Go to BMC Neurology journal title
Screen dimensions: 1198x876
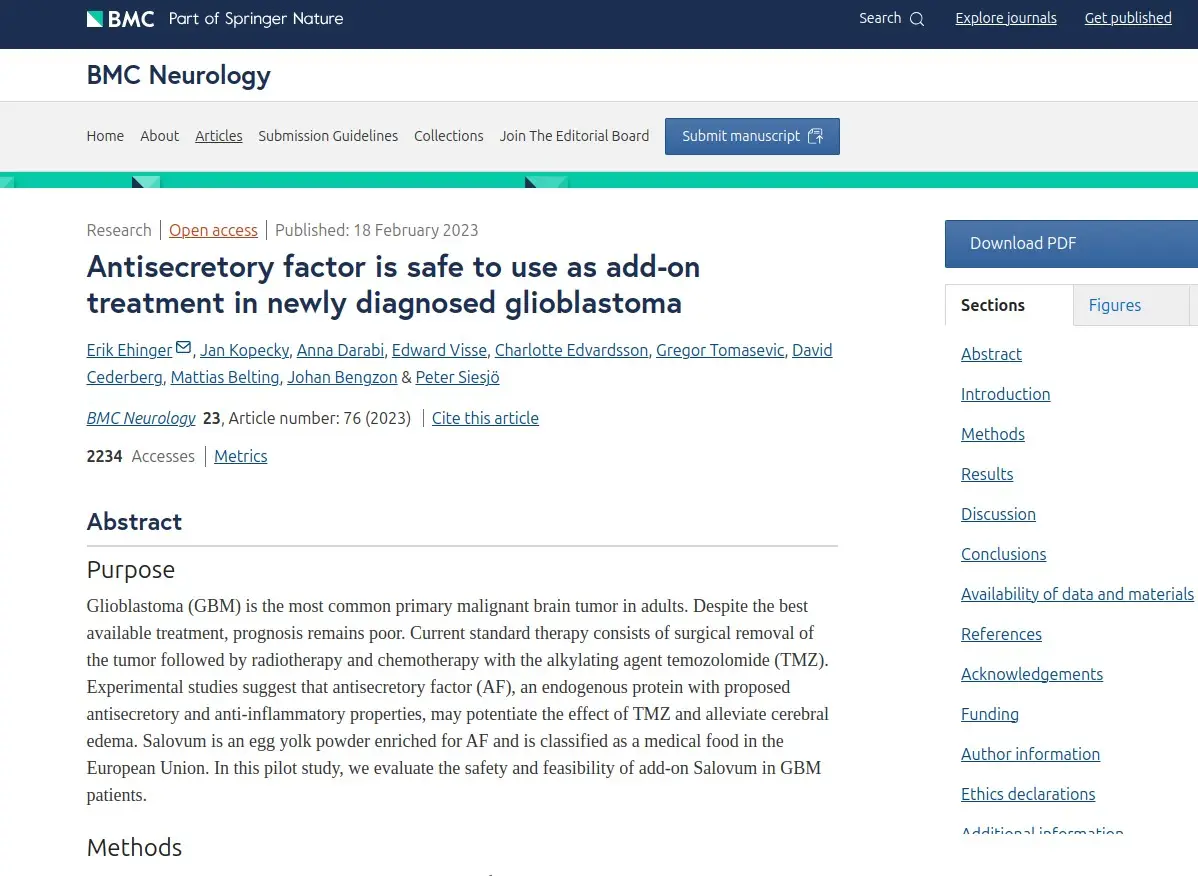(x=179, y=76)
